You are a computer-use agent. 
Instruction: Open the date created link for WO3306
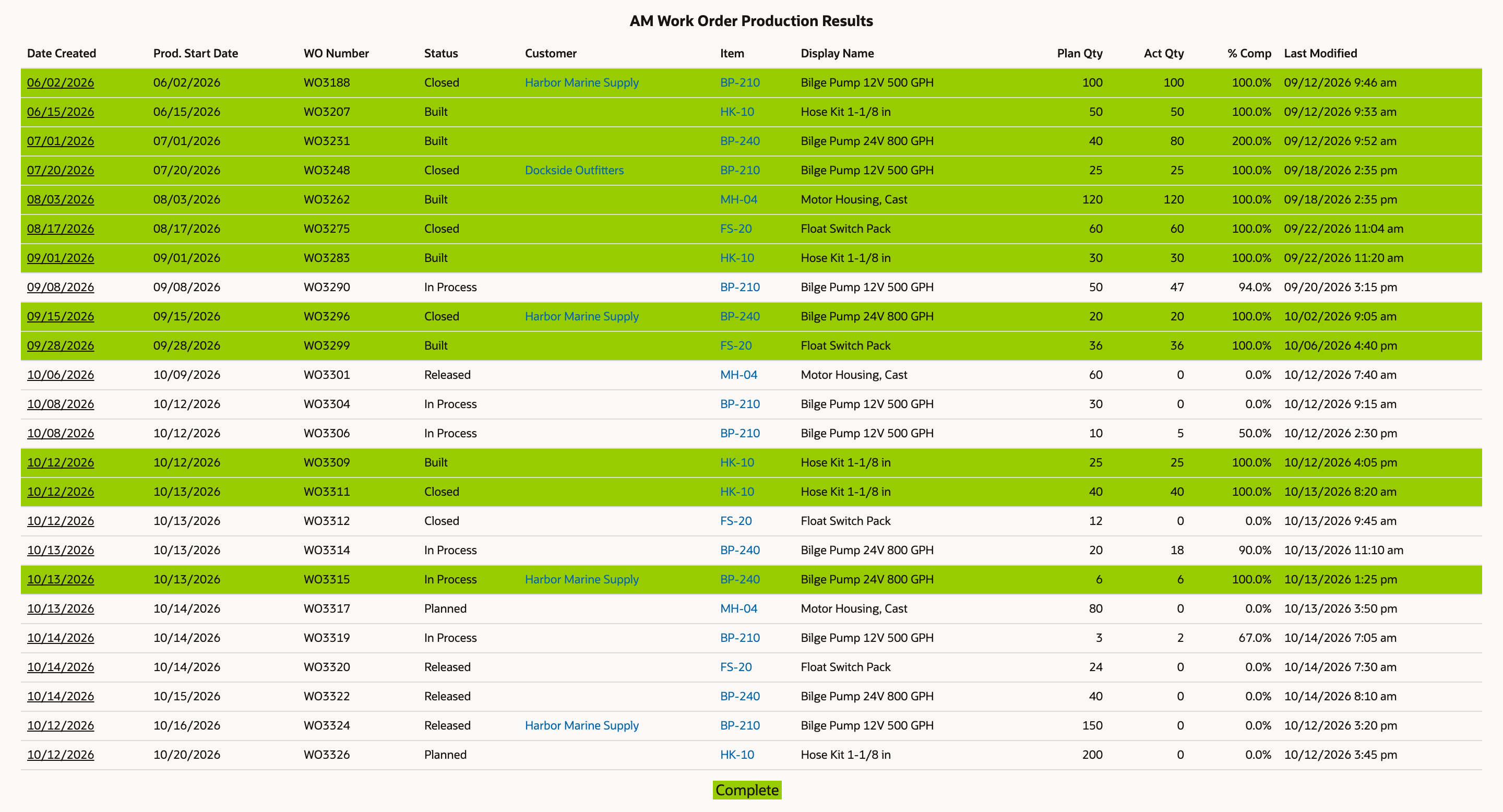click(x=60, y=433)
